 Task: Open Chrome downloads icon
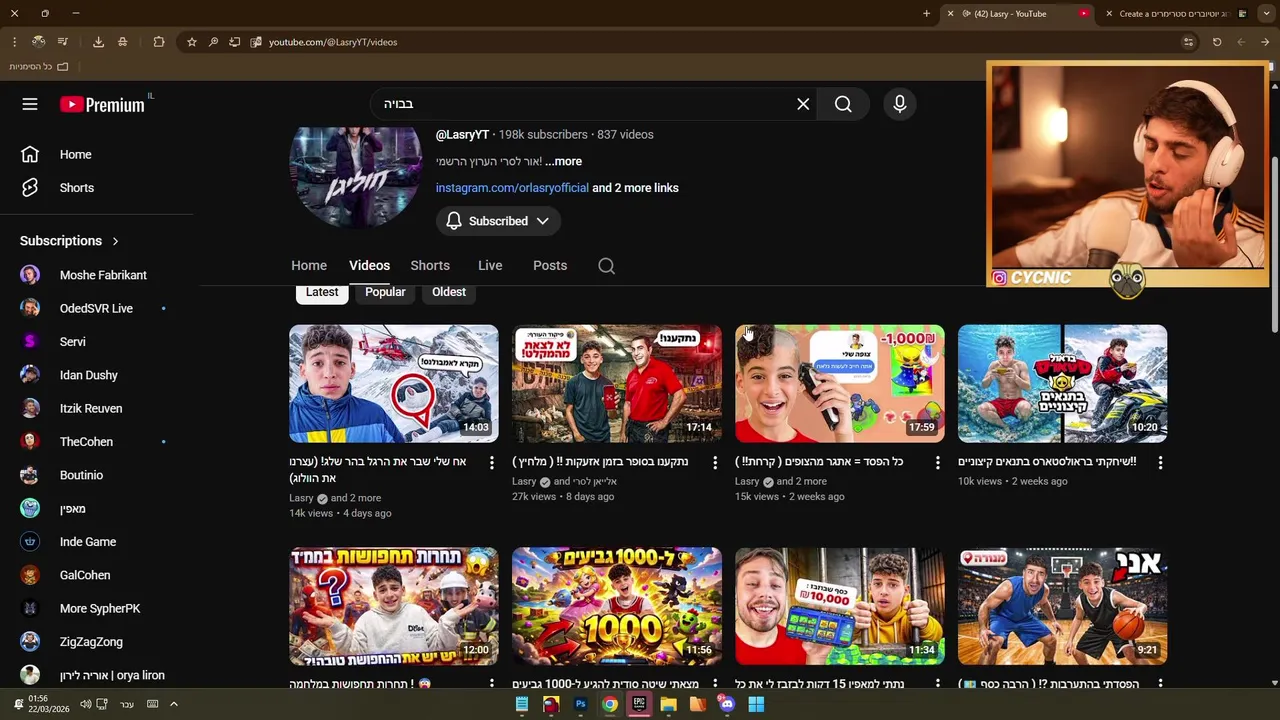point(98,42)
